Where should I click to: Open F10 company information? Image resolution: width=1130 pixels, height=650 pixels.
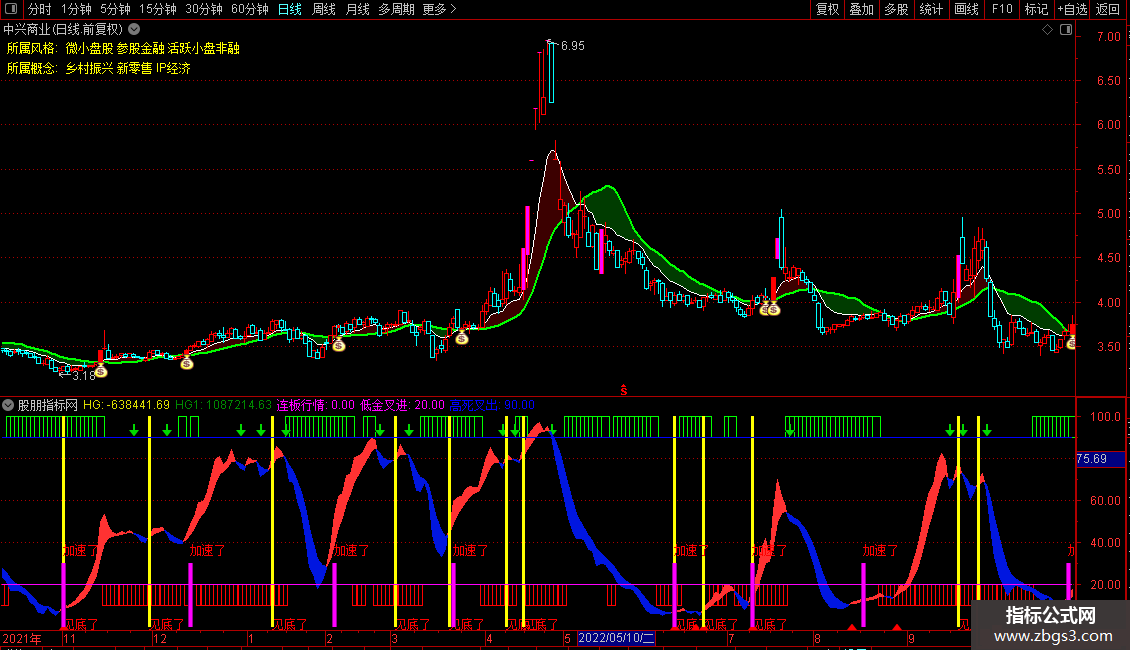click(1001, 9)
